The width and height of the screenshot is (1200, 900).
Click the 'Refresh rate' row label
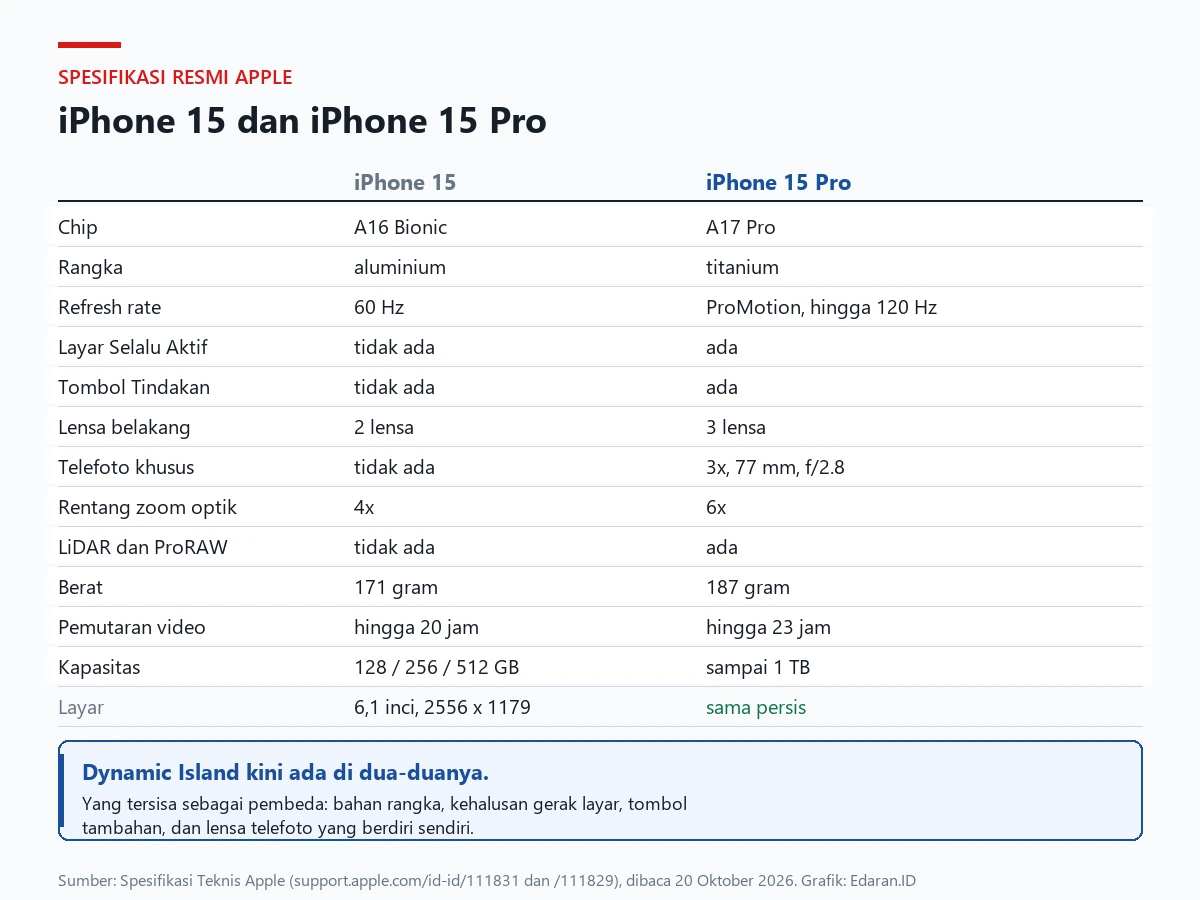[x=109, y=307]
